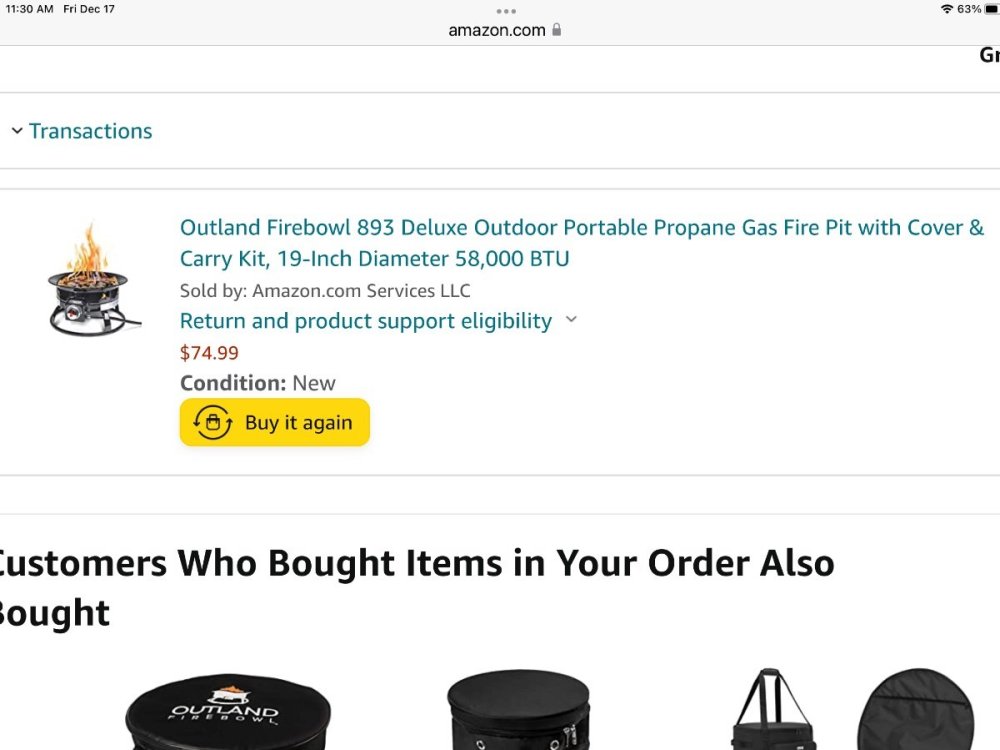Viewport: 1000px width, 750px height.
Task: Click Return and product support eligibility
Action: click(x=365, y=321)
